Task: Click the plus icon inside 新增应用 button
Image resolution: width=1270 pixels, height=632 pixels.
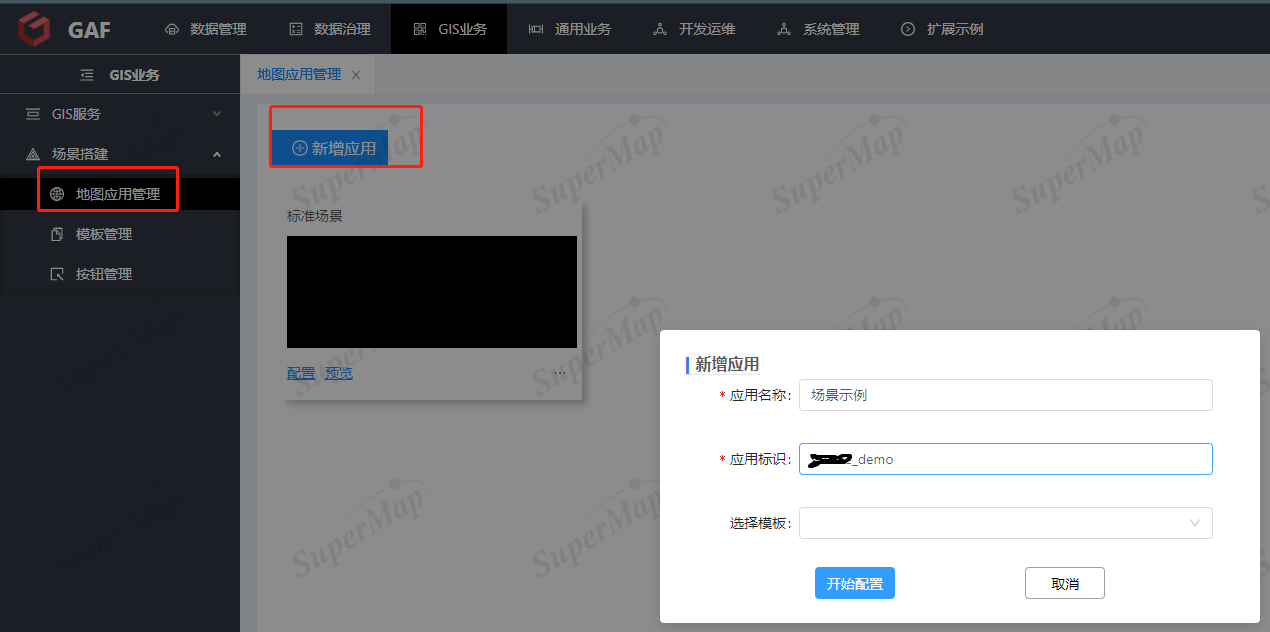Action: (x=299, y=147)
